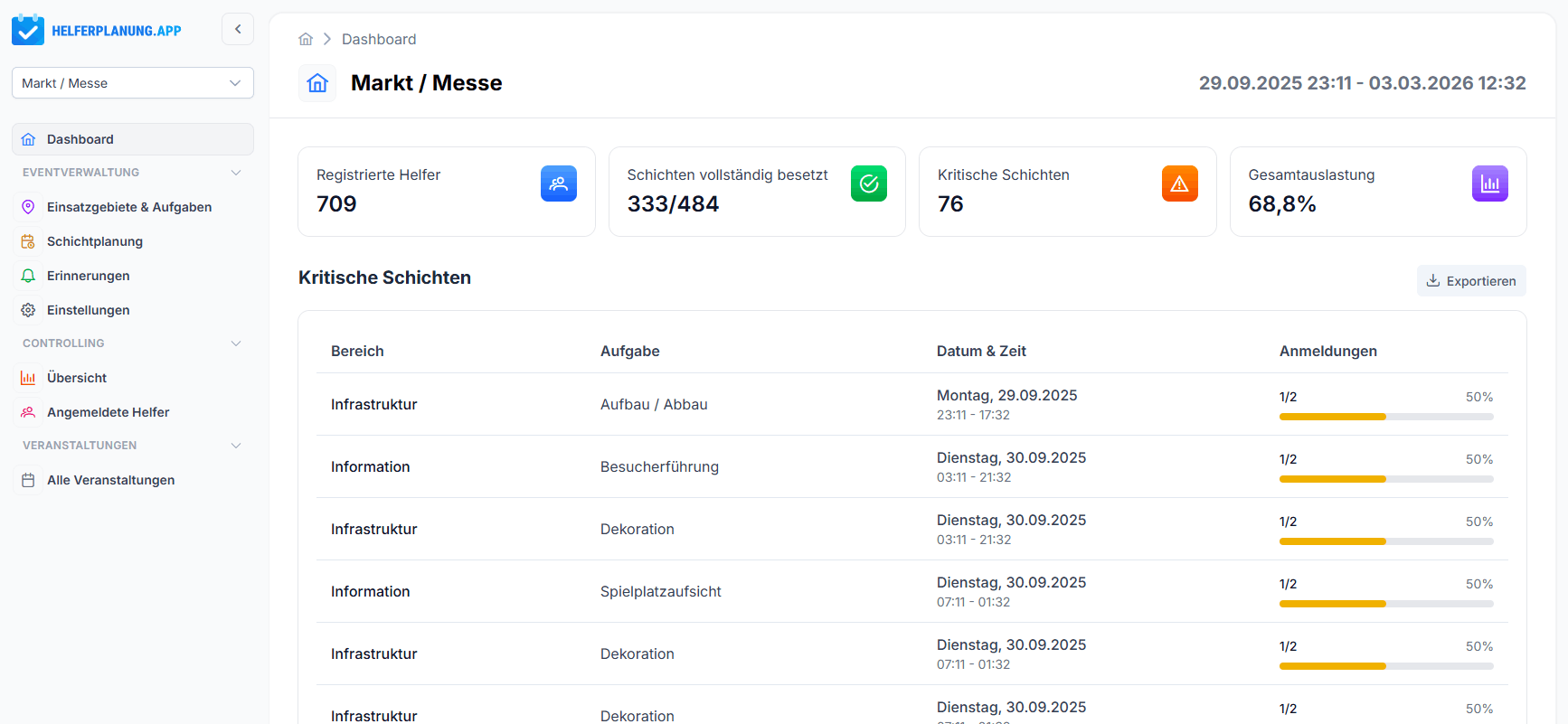Screen dimensions: 1568x724
Task: Open Einstellungen in the sidebar
Action: (x=133, y=310)
